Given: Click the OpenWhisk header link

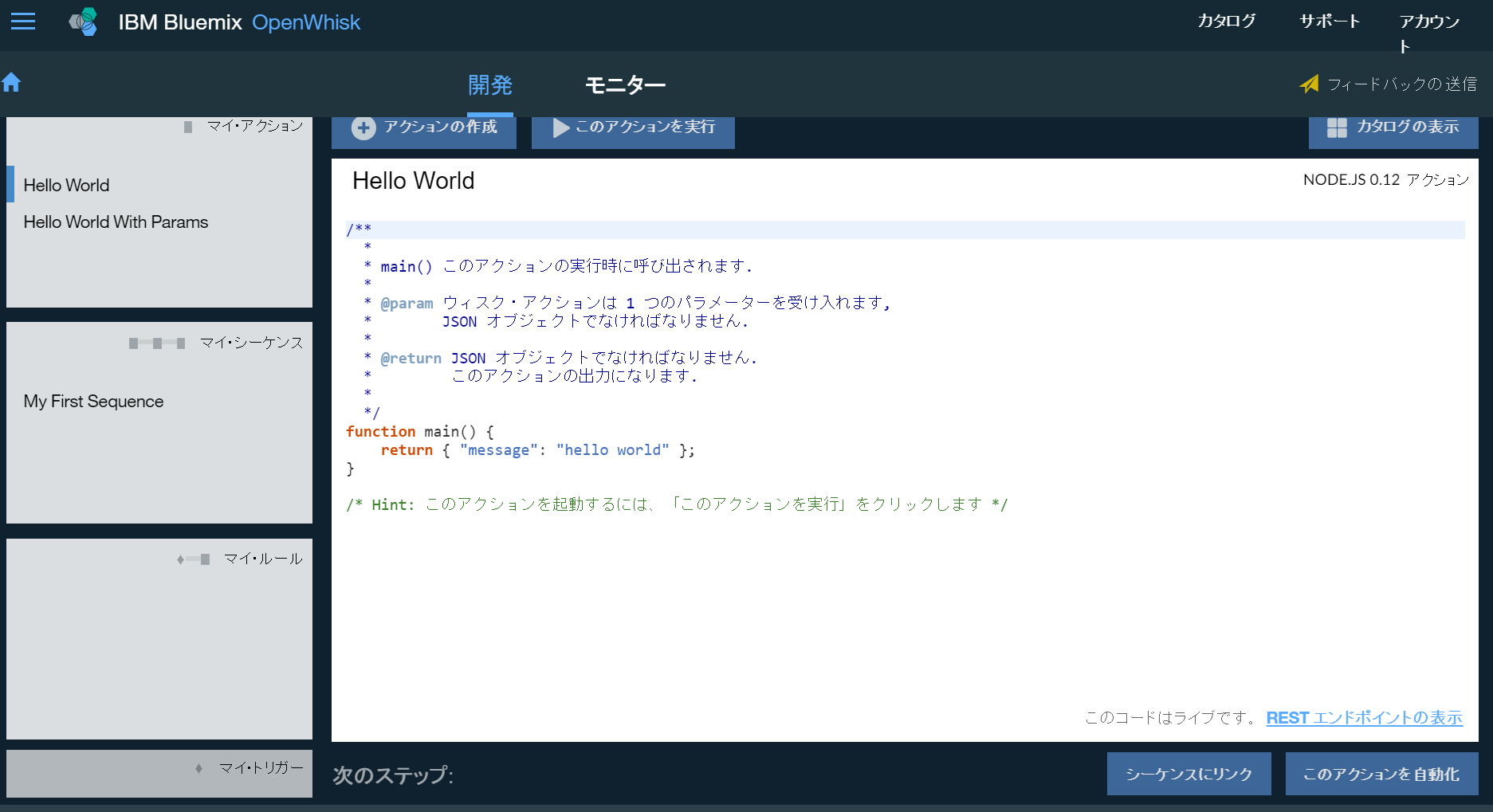Looking at the screenshot, I should pyautogui.click(x=306, y=22).
